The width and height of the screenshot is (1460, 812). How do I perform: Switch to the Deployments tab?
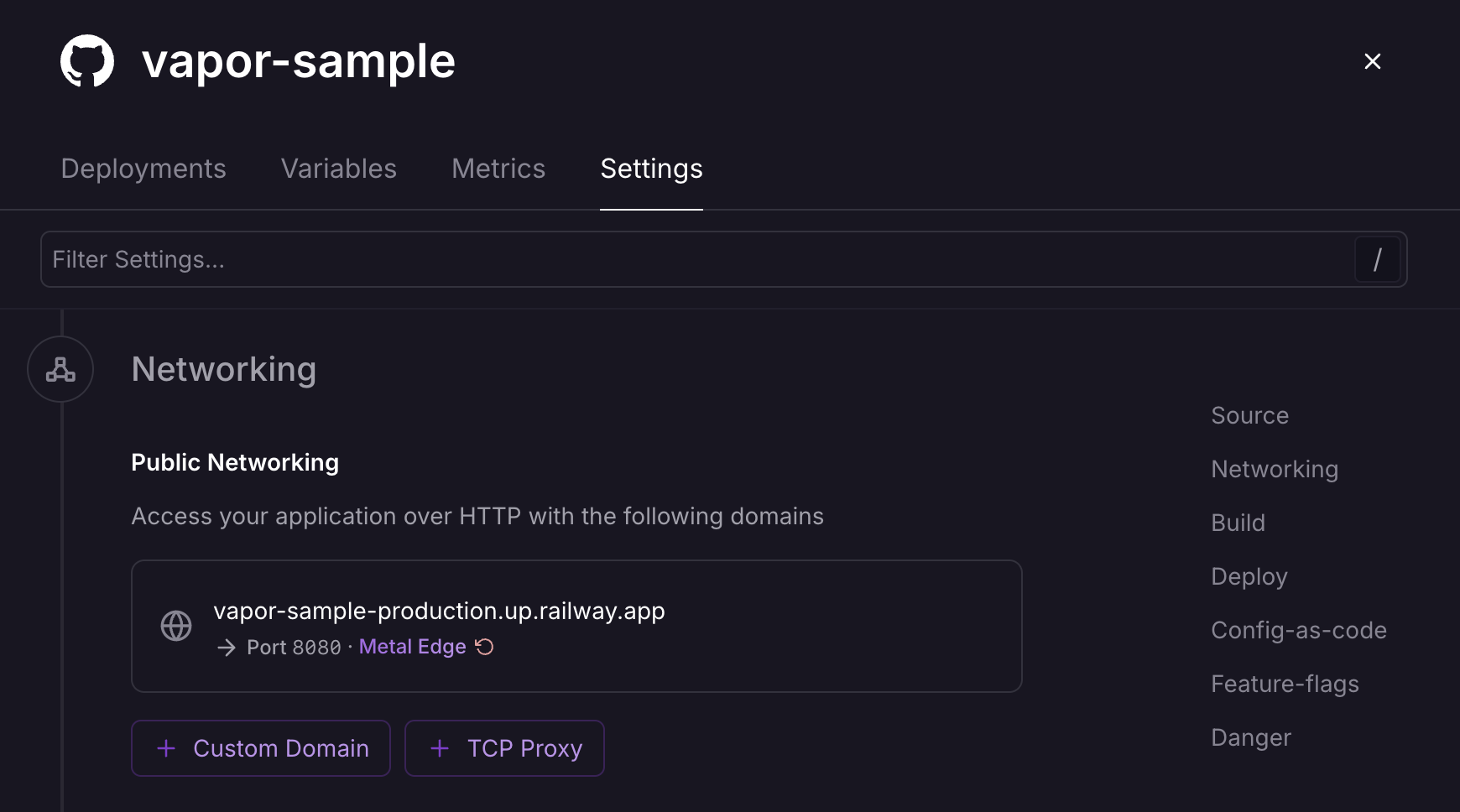[143, 169]
